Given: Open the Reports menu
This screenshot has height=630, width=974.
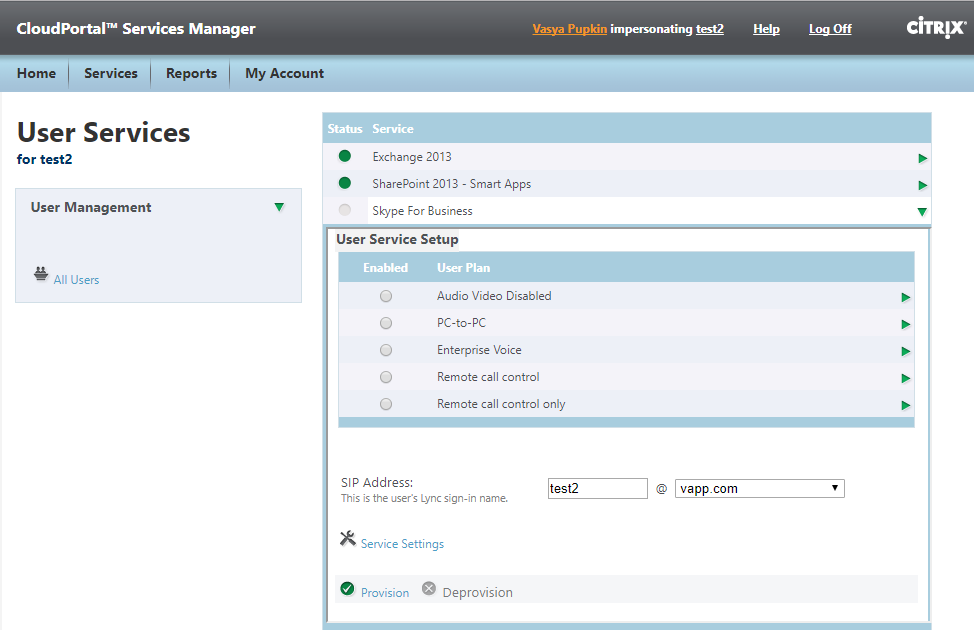Looking at the screenshot, I should tap(191, 73).
